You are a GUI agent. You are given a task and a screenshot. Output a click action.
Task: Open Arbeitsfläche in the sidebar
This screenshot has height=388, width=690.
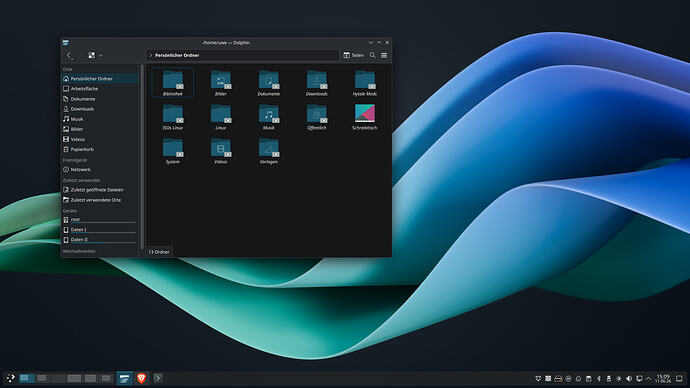[100, 89]
